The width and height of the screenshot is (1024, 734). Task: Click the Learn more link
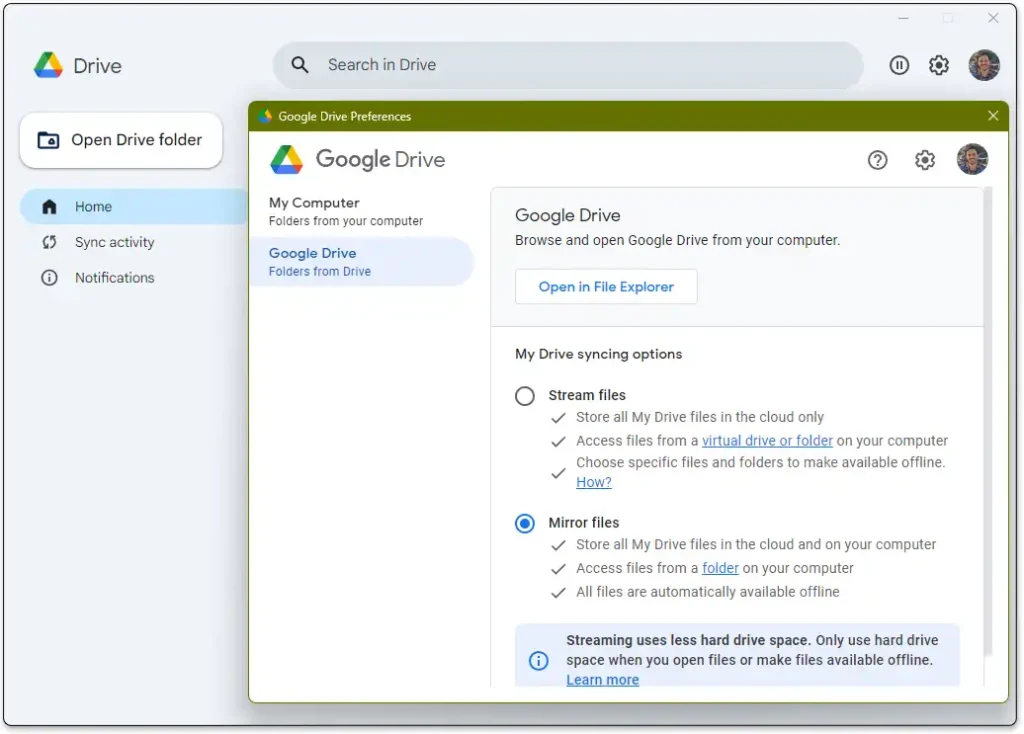602,680
